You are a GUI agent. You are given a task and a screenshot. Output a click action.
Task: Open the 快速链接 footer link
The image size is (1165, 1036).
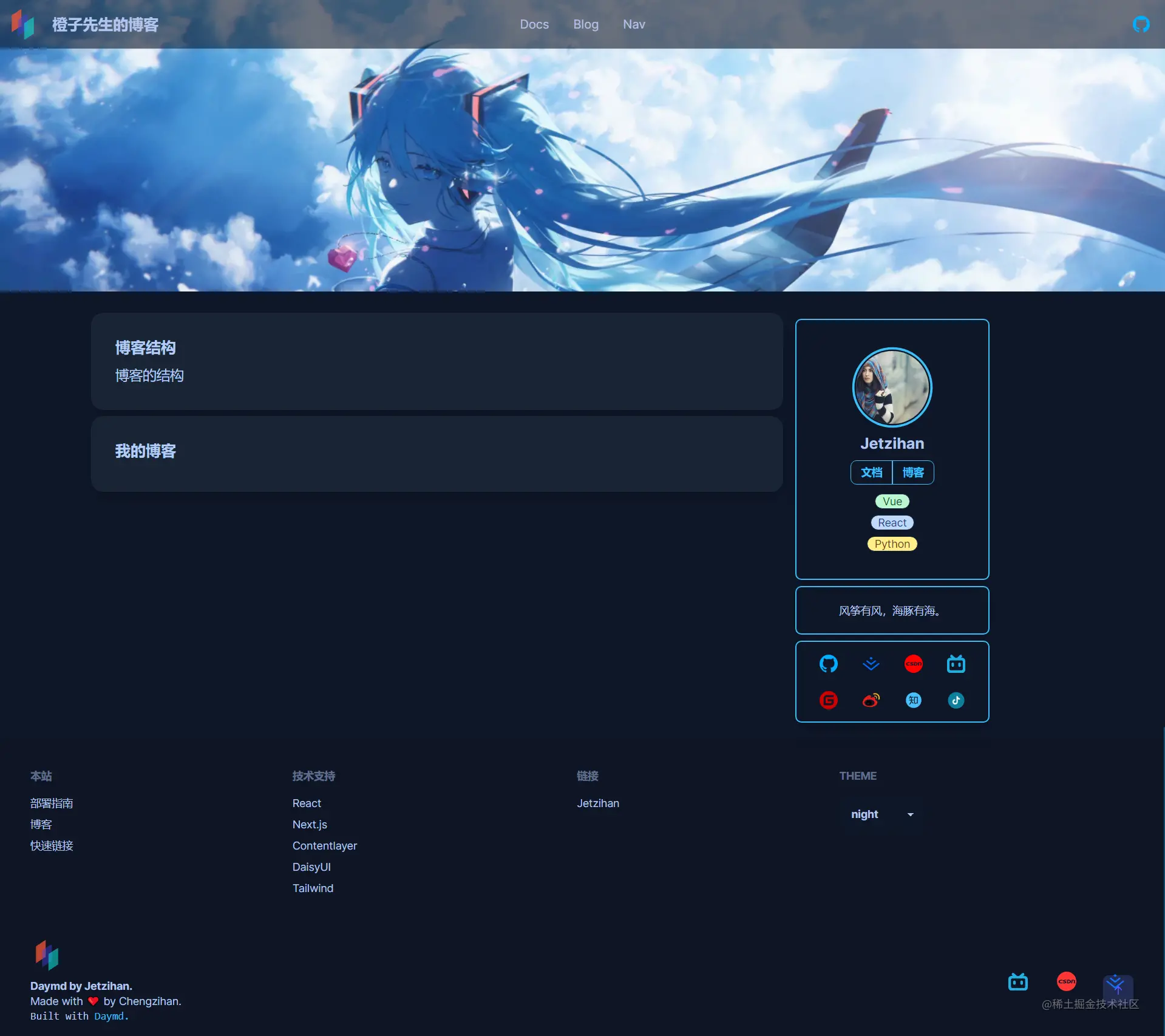click(52, 845)
